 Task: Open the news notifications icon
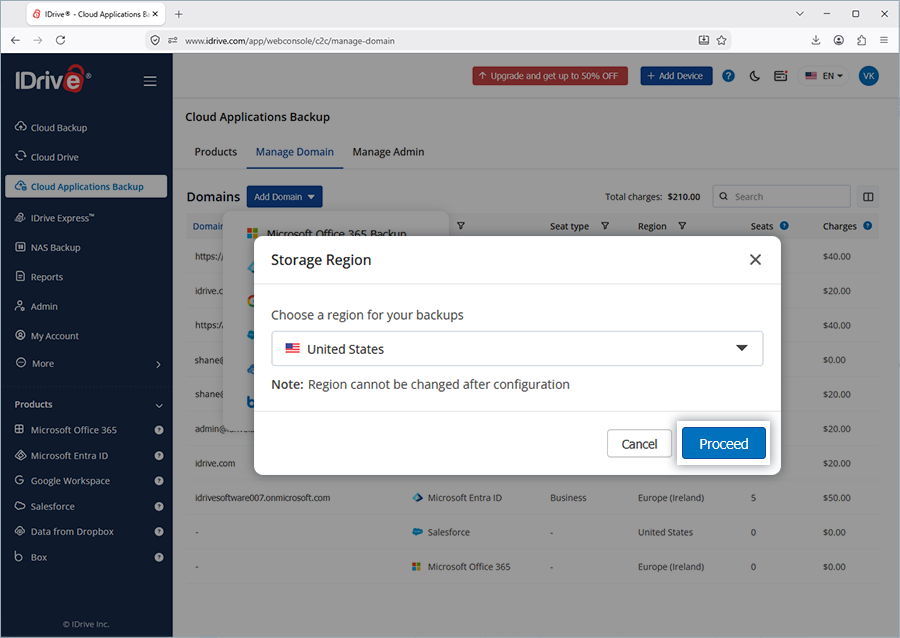[781, 76]
